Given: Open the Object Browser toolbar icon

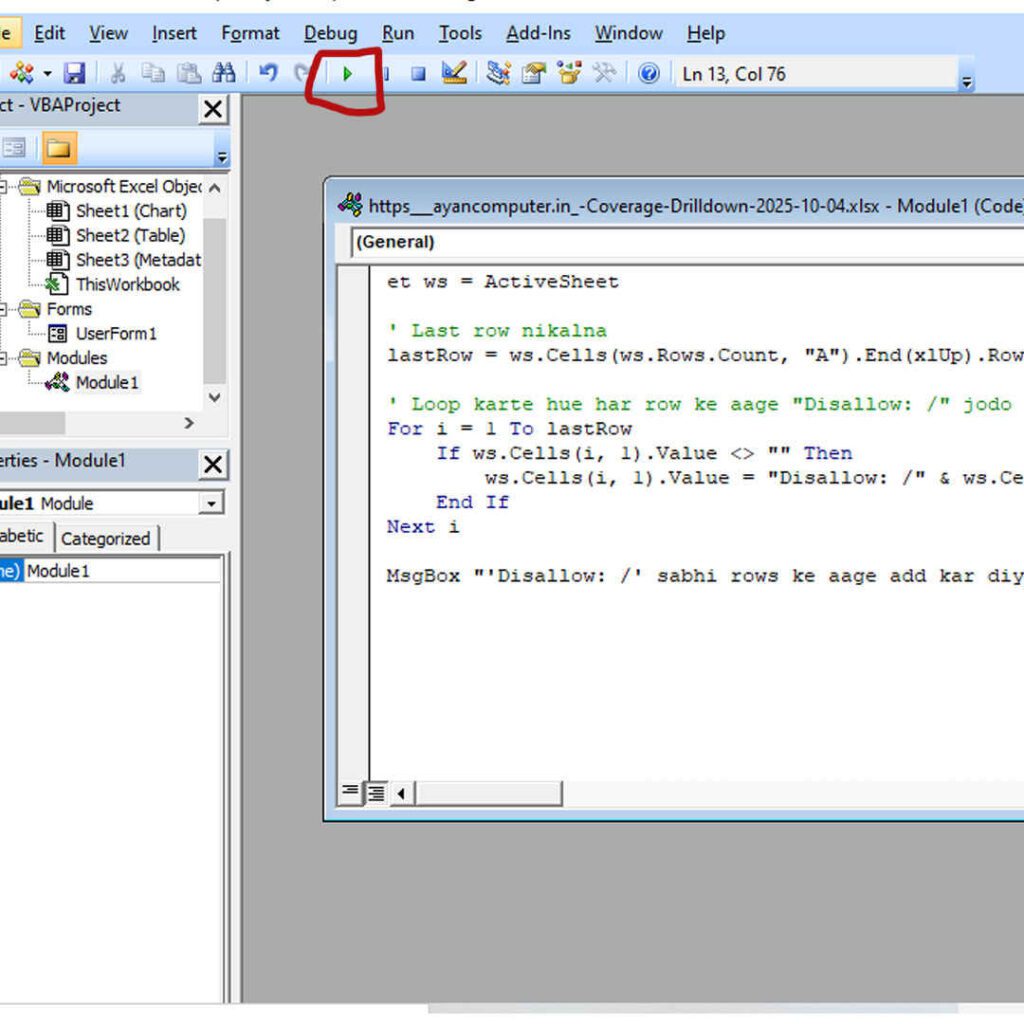Looking at the screenshot, I should [x=569, y=73].
